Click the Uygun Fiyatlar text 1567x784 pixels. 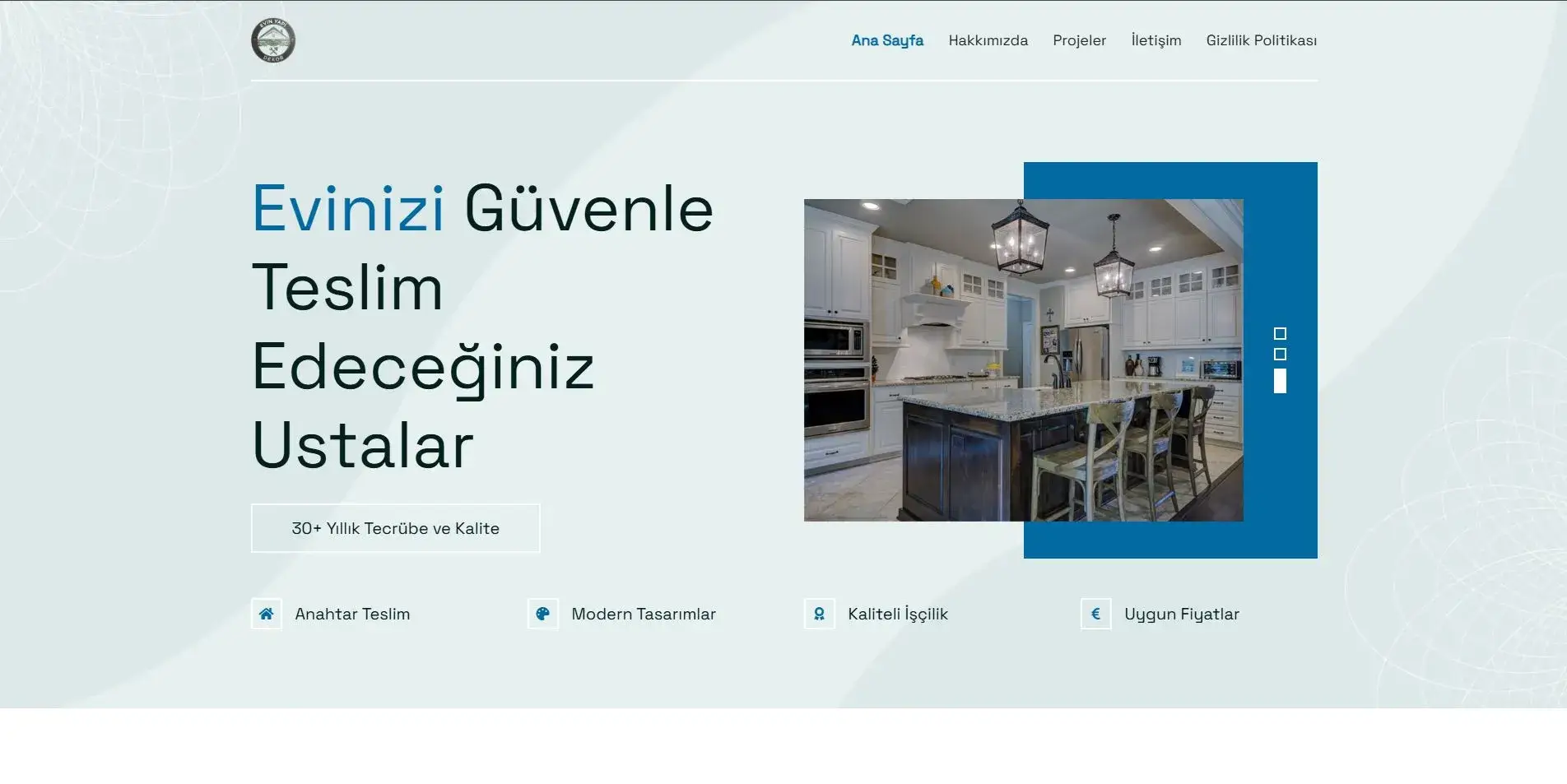[x=1182, y=614]
